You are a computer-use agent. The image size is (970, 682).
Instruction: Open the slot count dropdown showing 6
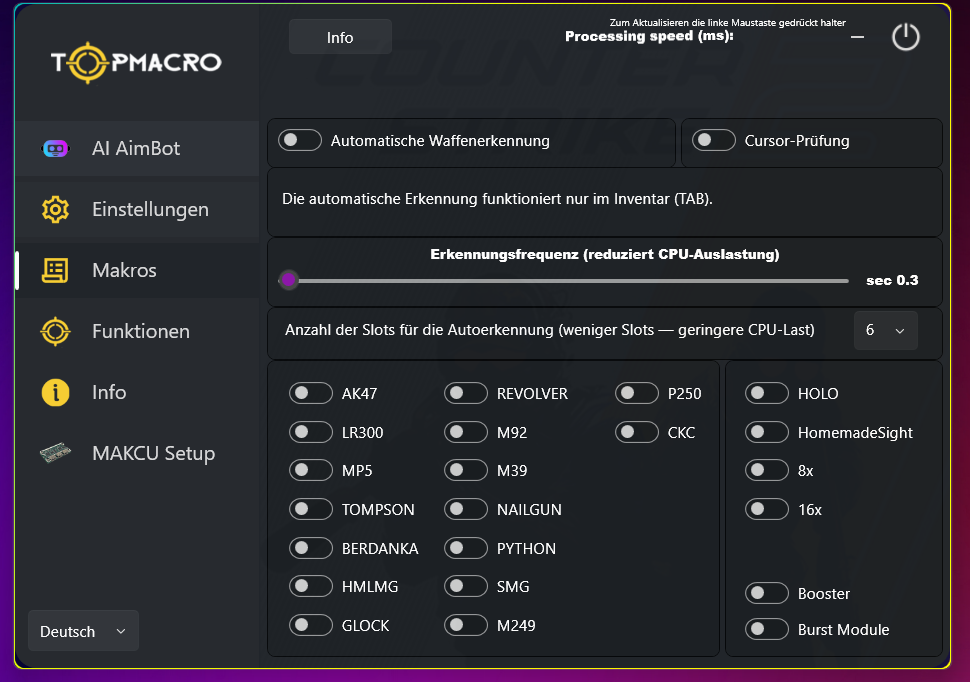pyautogui.click(x=885, y=330)
